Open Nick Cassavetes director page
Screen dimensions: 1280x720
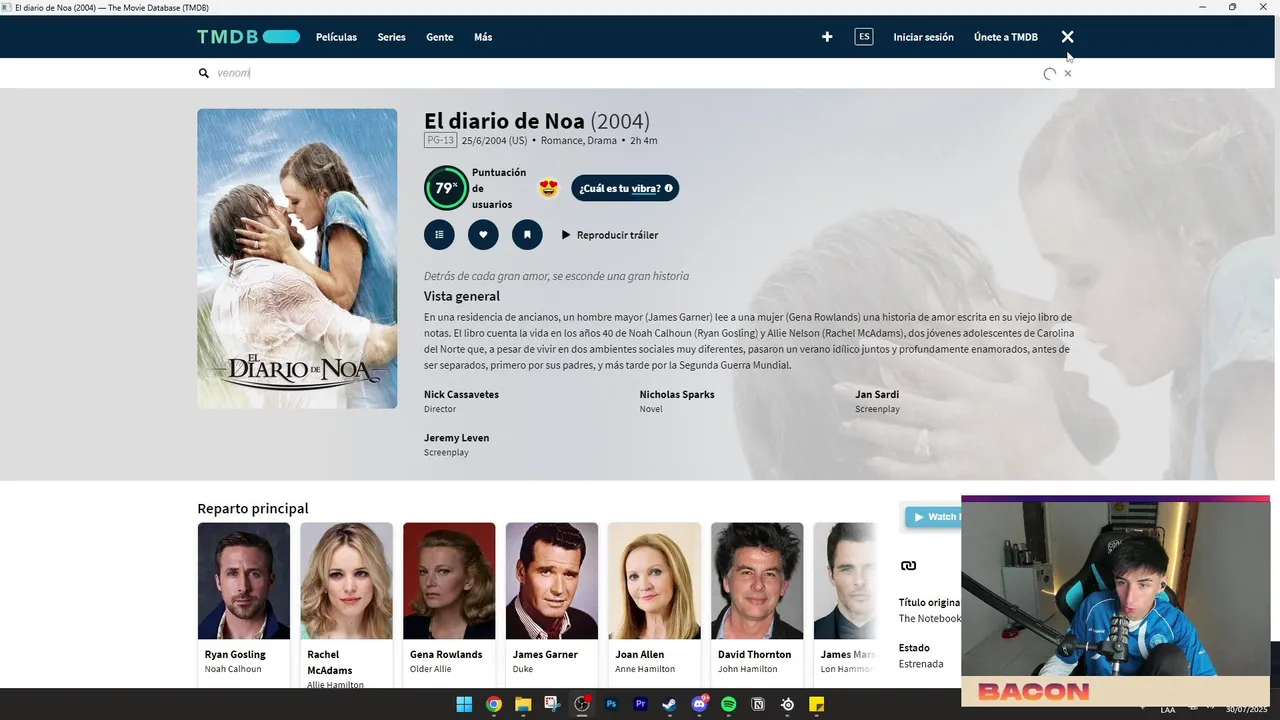coord(461,394)
